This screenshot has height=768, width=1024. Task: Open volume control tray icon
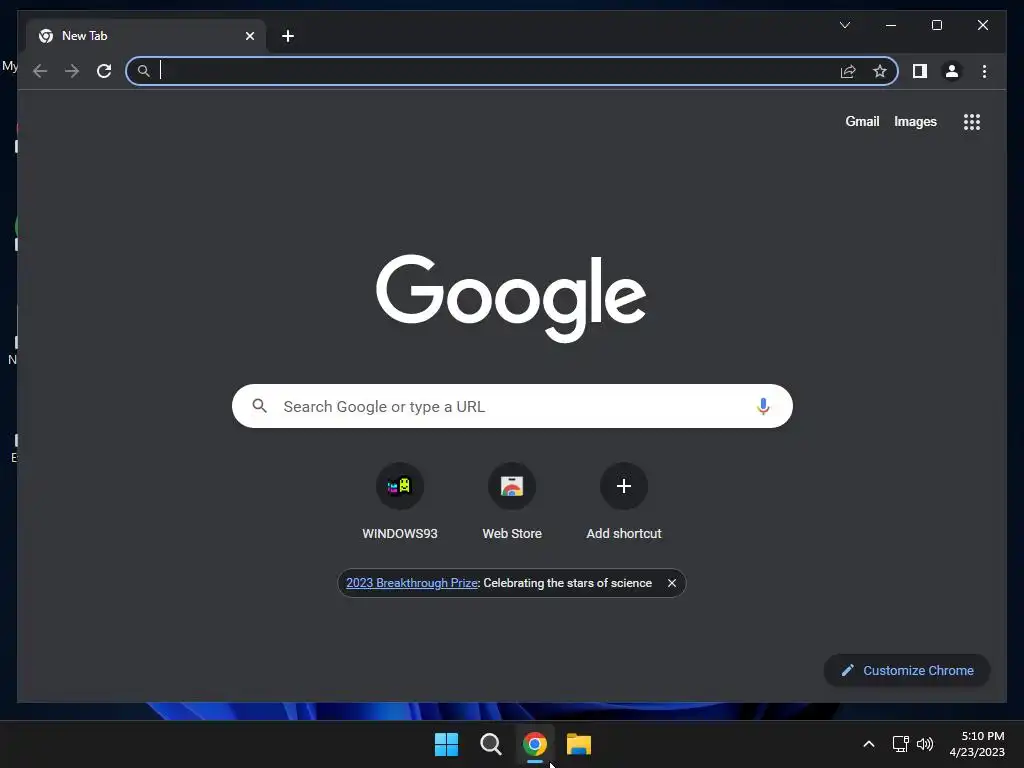tap(925, 744)
